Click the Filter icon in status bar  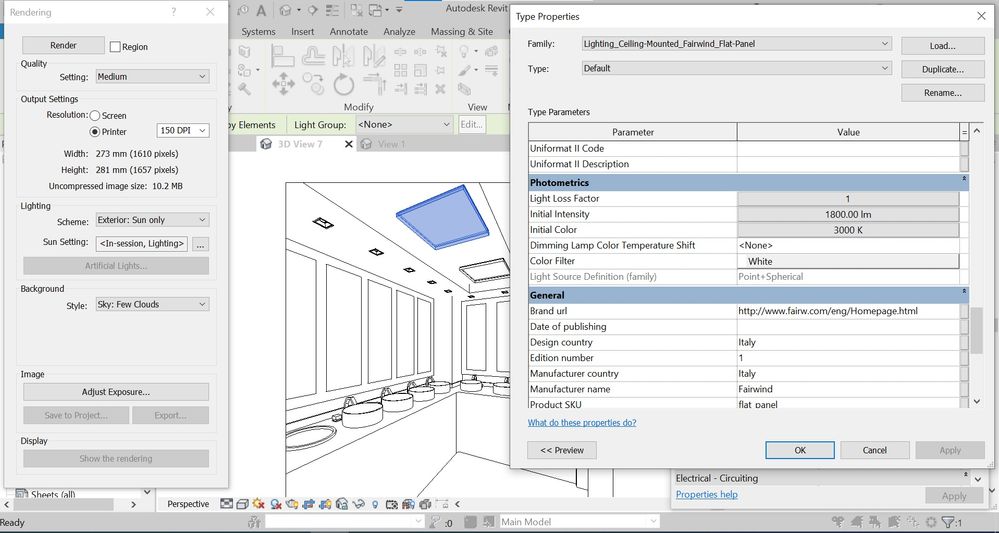[948, 522]
